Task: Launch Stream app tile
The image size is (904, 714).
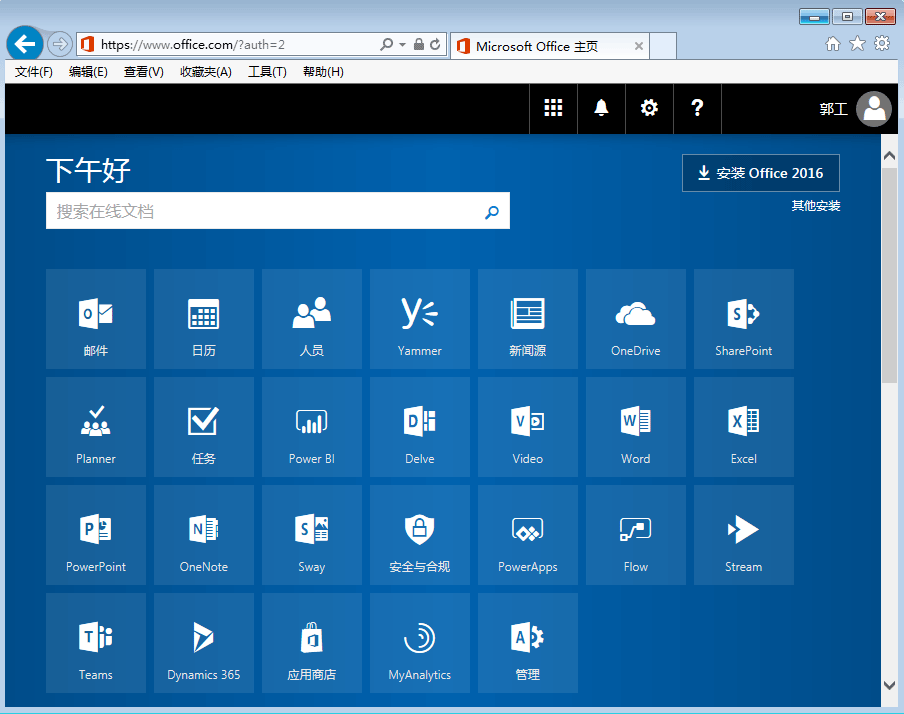Action: click(x=744, y=535)
